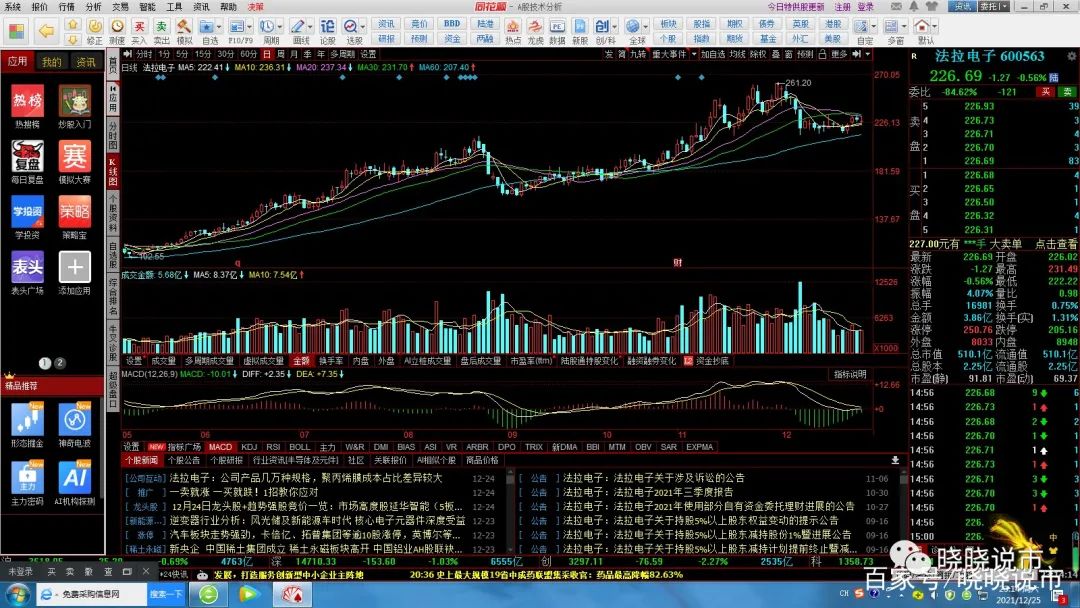Open stock panel settings gear icon
Image resolution: width=1080 pixels, height=608 pixels.
1072,56
